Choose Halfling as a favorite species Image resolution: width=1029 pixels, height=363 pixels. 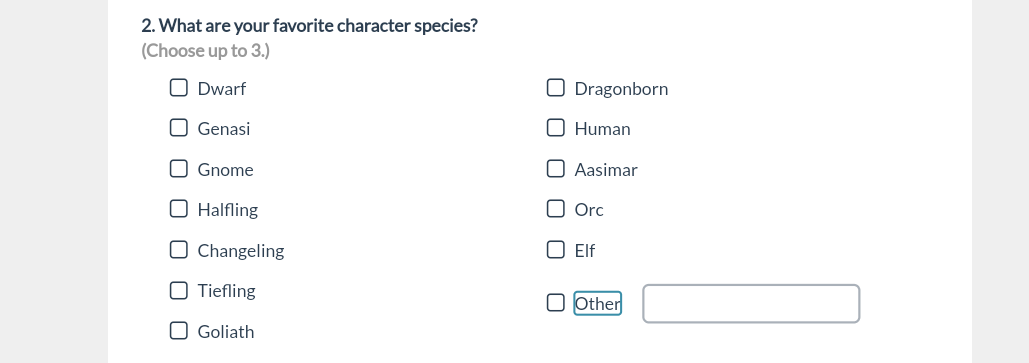(178, 209)
